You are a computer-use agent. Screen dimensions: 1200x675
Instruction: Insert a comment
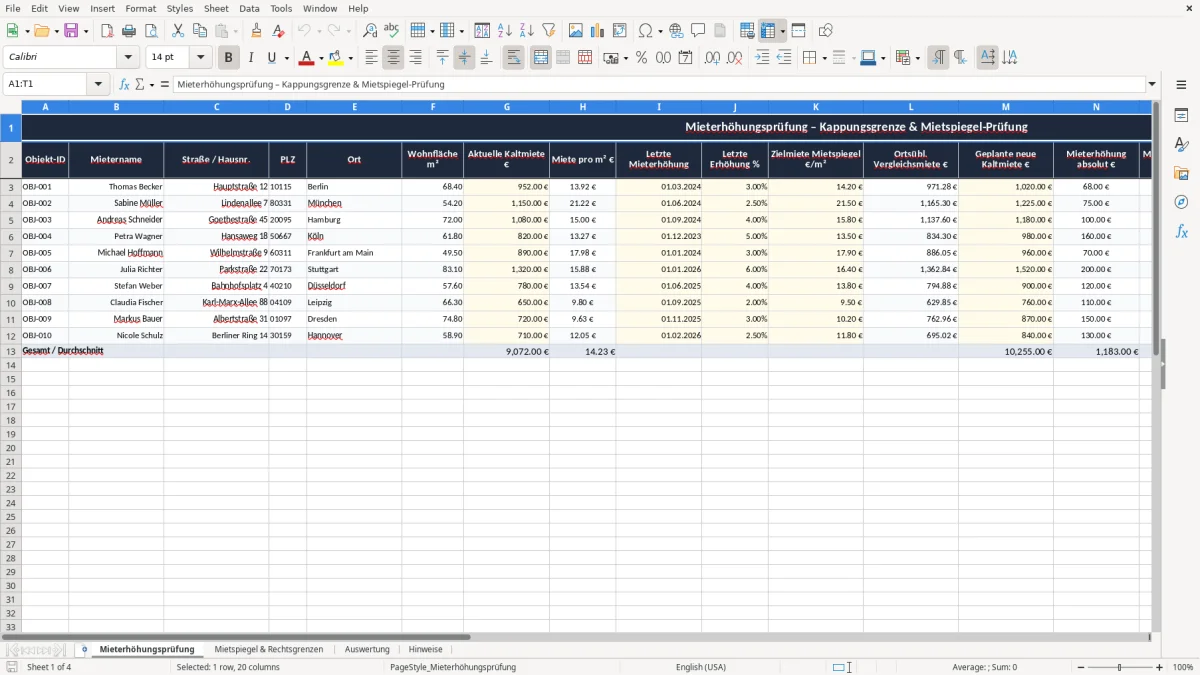pos(698,31)
